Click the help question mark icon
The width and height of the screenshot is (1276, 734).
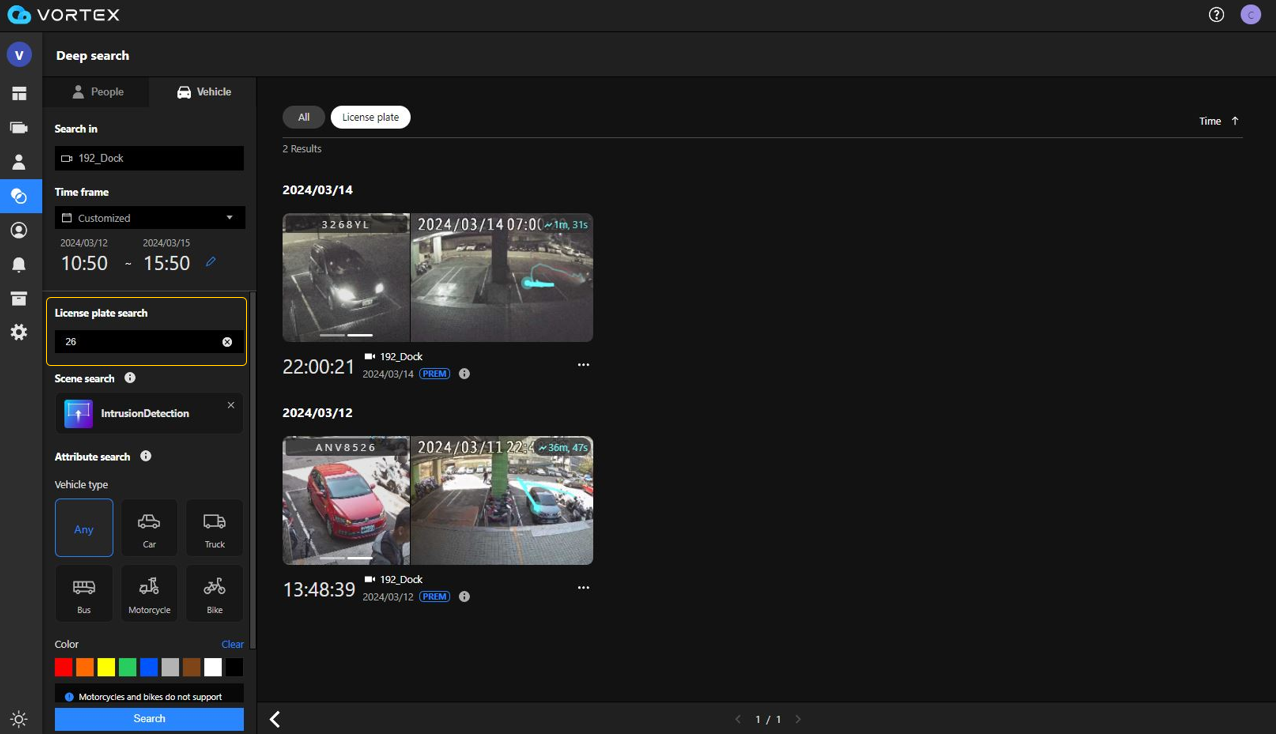point(1216,14)
